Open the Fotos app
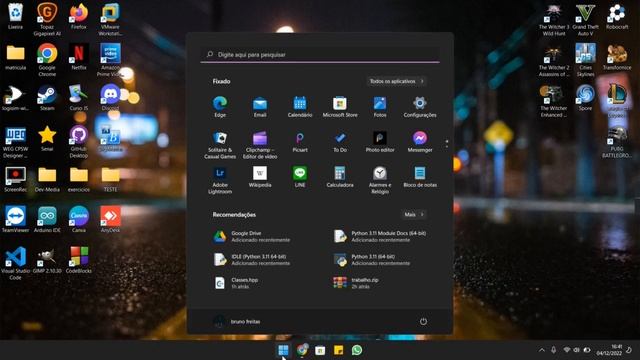This screenshot has width=640, height=360. tap(380, 107)
